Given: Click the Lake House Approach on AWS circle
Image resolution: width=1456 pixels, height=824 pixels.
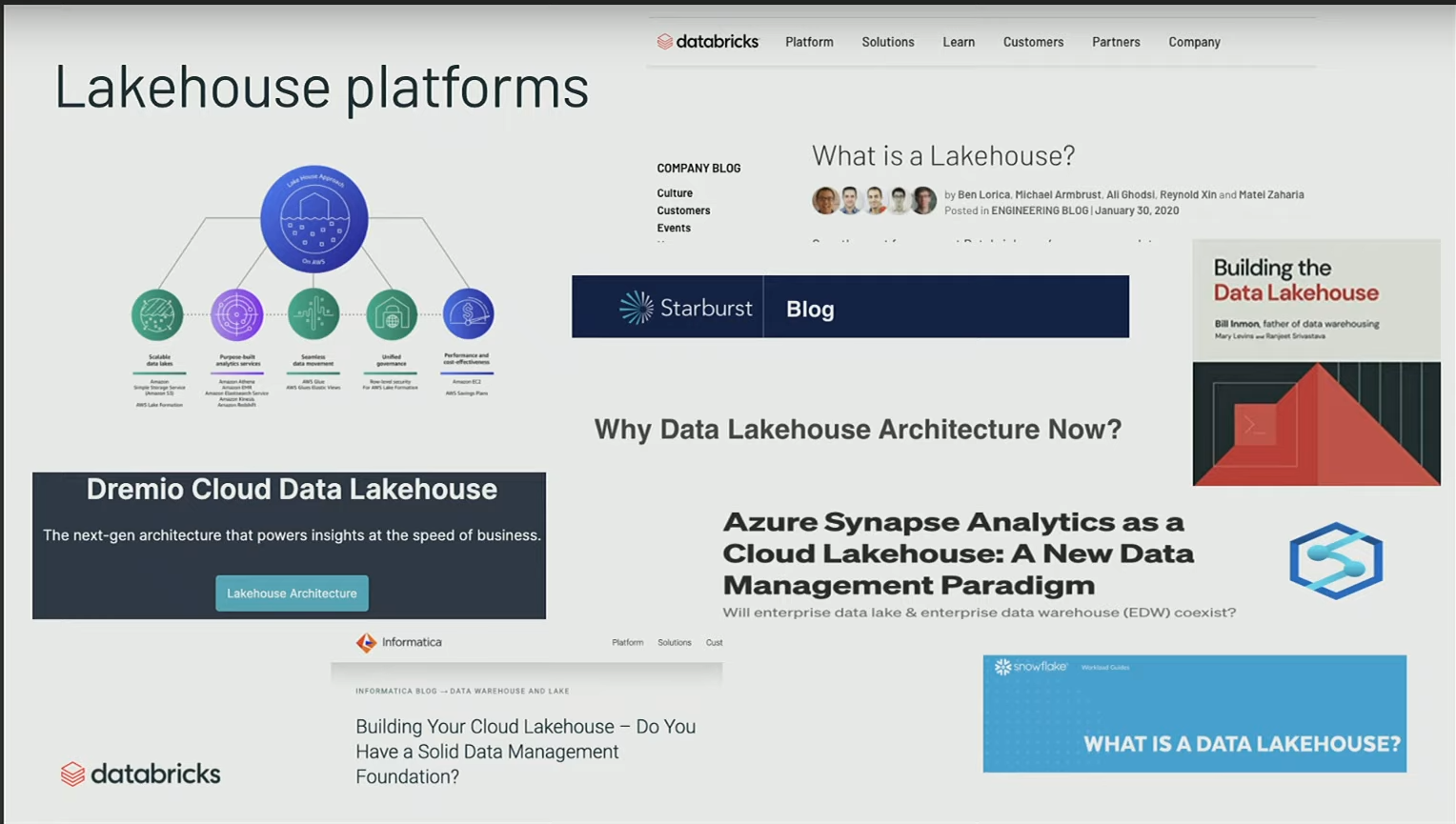Looking at the screenshot, I should [314, 219].
